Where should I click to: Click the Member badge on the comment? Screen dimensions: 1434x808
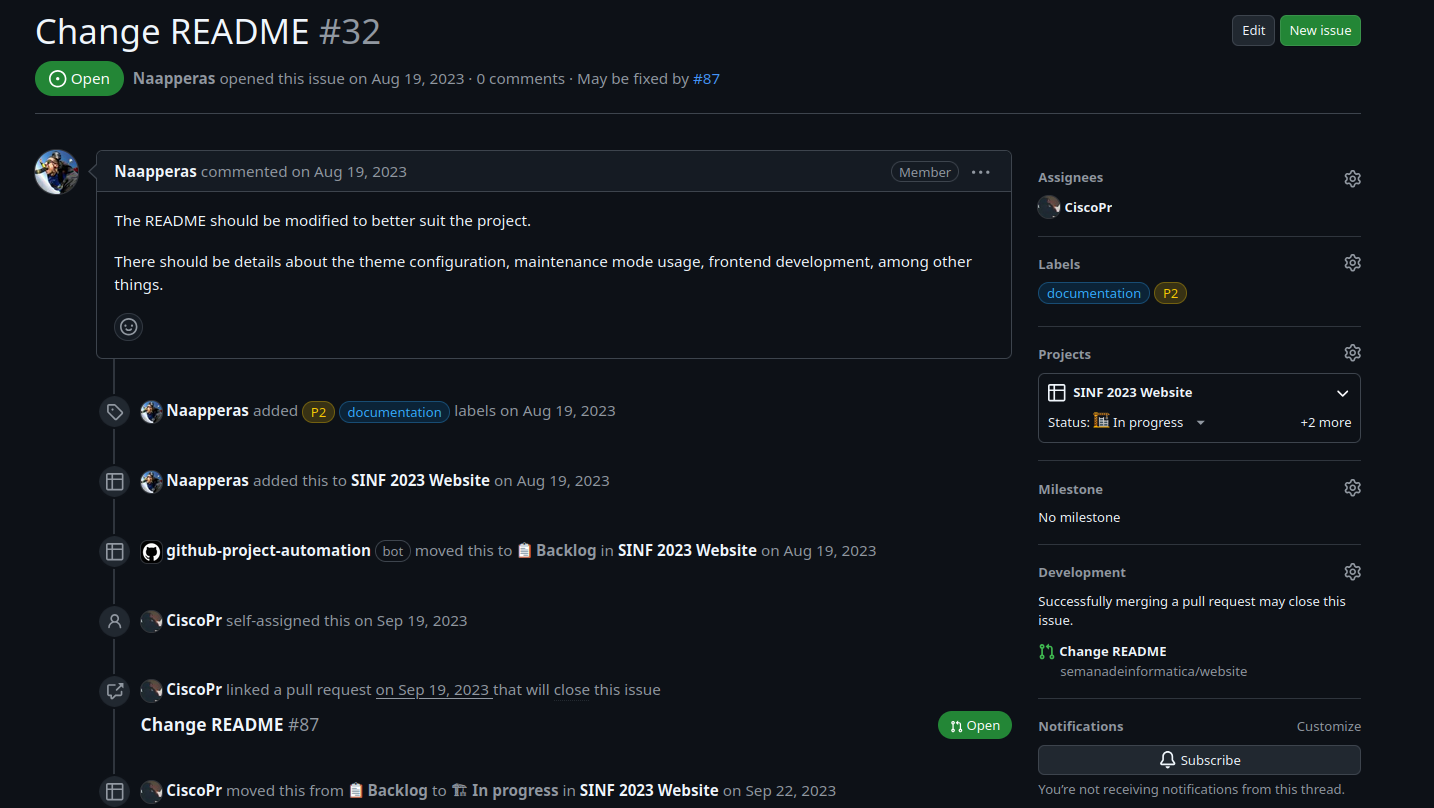[924, 172]
